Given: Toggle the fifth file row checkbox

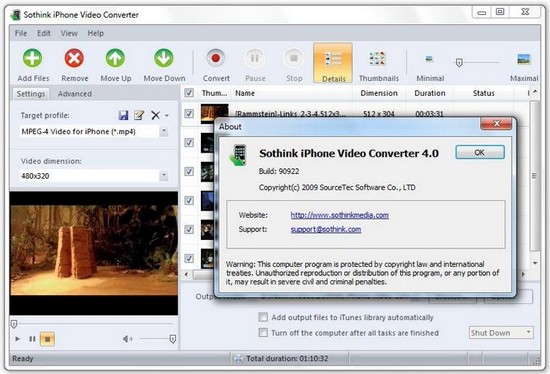Looking at the screenshot, I should point(189,229).
